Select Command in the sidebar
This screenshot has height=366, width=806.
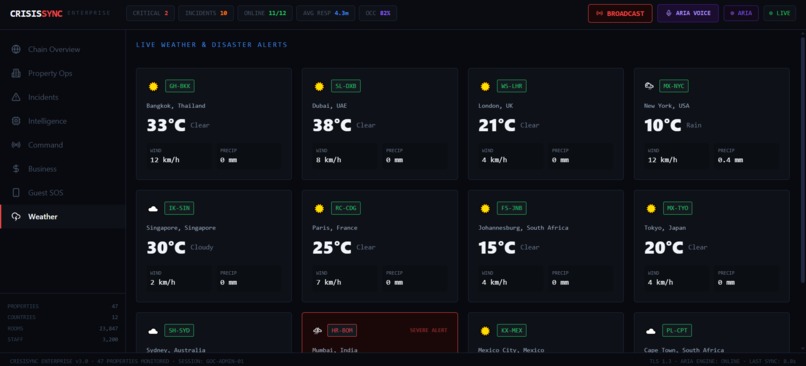(63, 145)
